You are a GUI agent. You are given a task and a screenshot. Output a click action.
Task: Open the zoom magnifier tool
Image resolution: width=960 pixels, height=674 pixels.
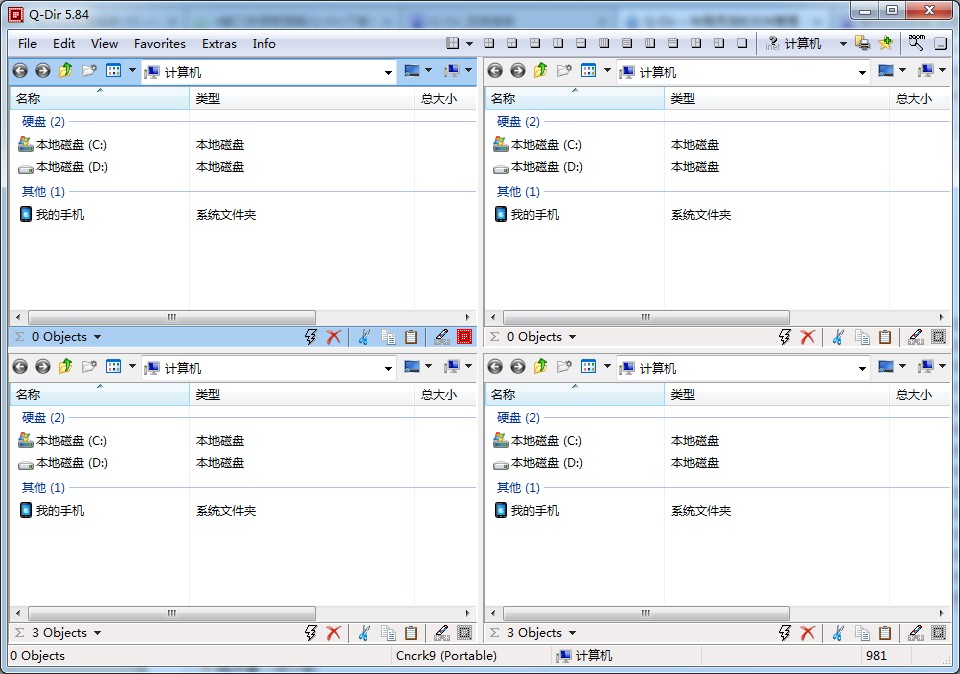(917, 43)
